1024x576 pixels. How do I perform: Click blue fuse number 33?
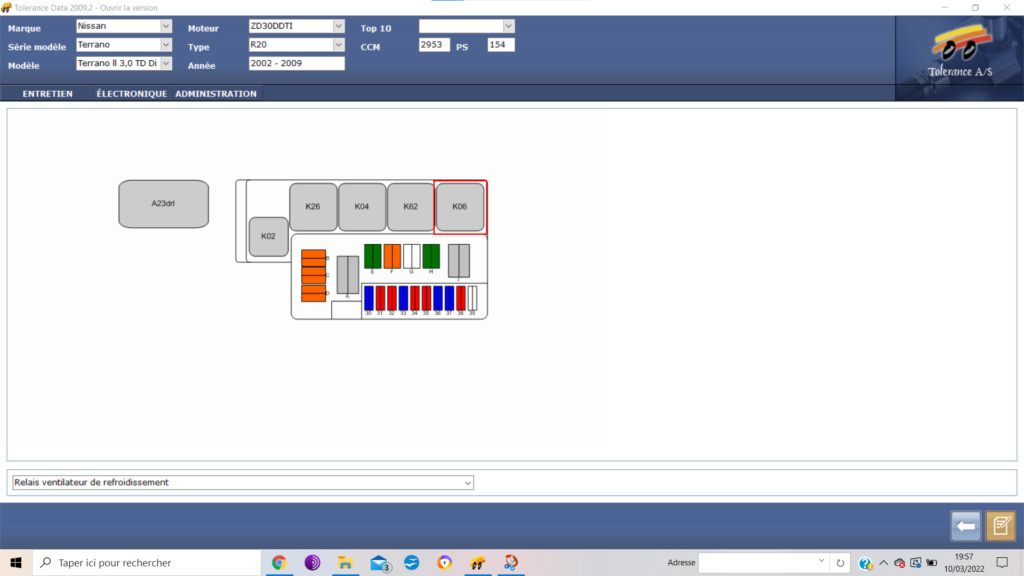404,298
